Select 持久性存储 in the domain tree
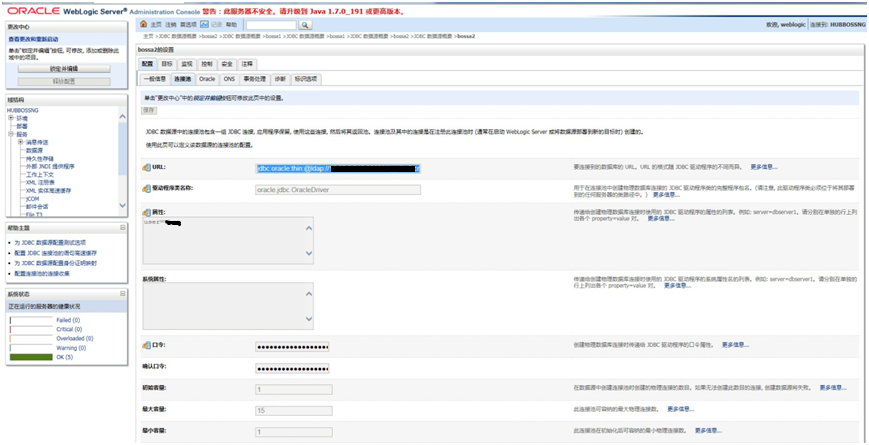 tap(40, 158)
